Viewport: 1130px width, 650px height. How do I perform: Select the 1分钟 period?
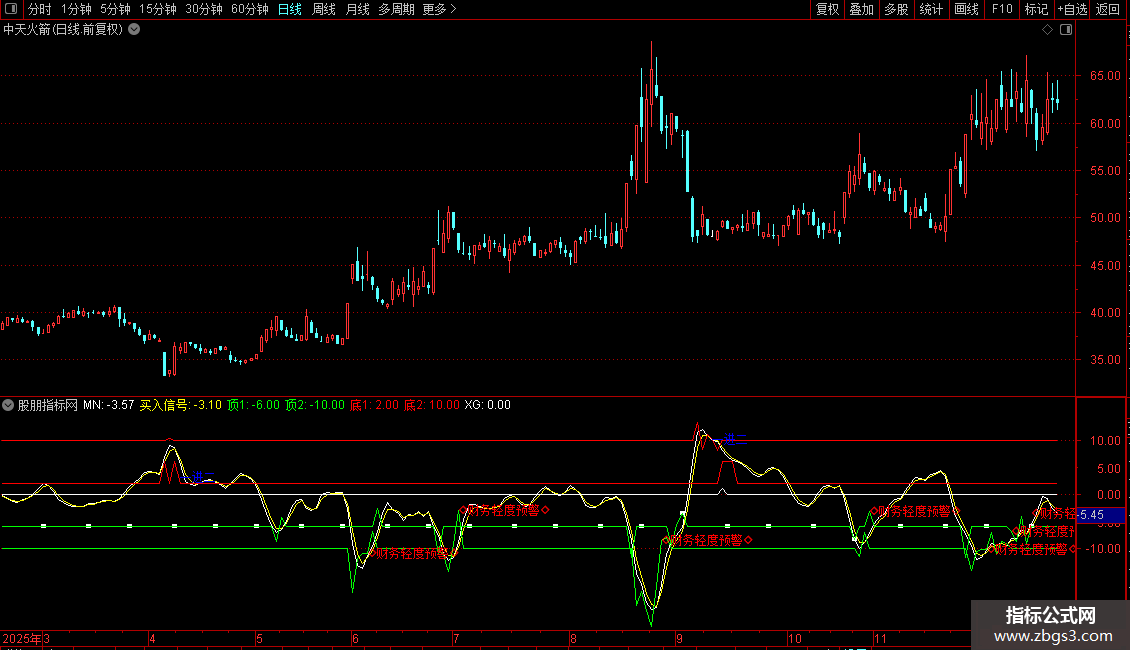click(x=76, y=9)
